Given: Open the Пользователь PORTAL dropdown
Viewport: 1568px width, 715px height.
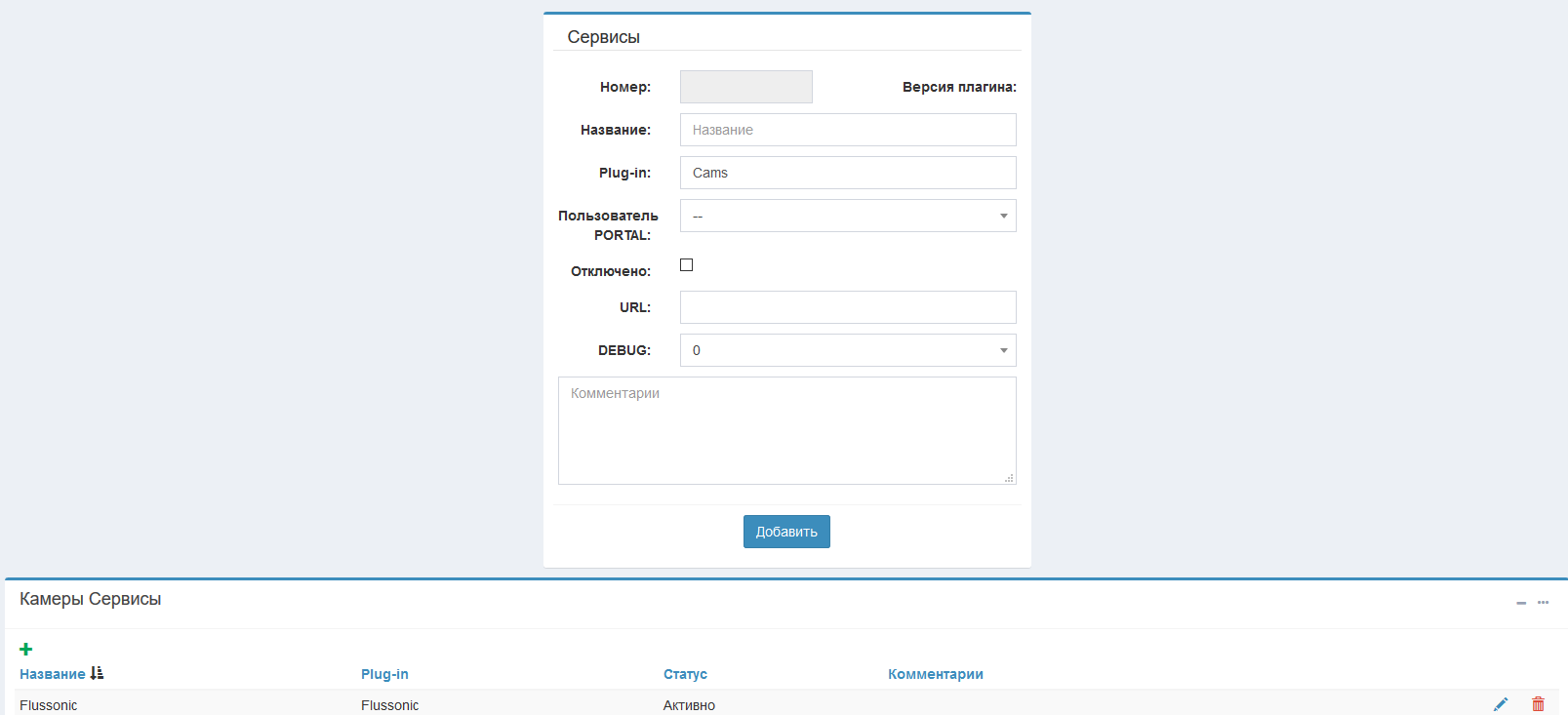Looking at the screenshot, I should pyautogui.click(x=847, y=216).
